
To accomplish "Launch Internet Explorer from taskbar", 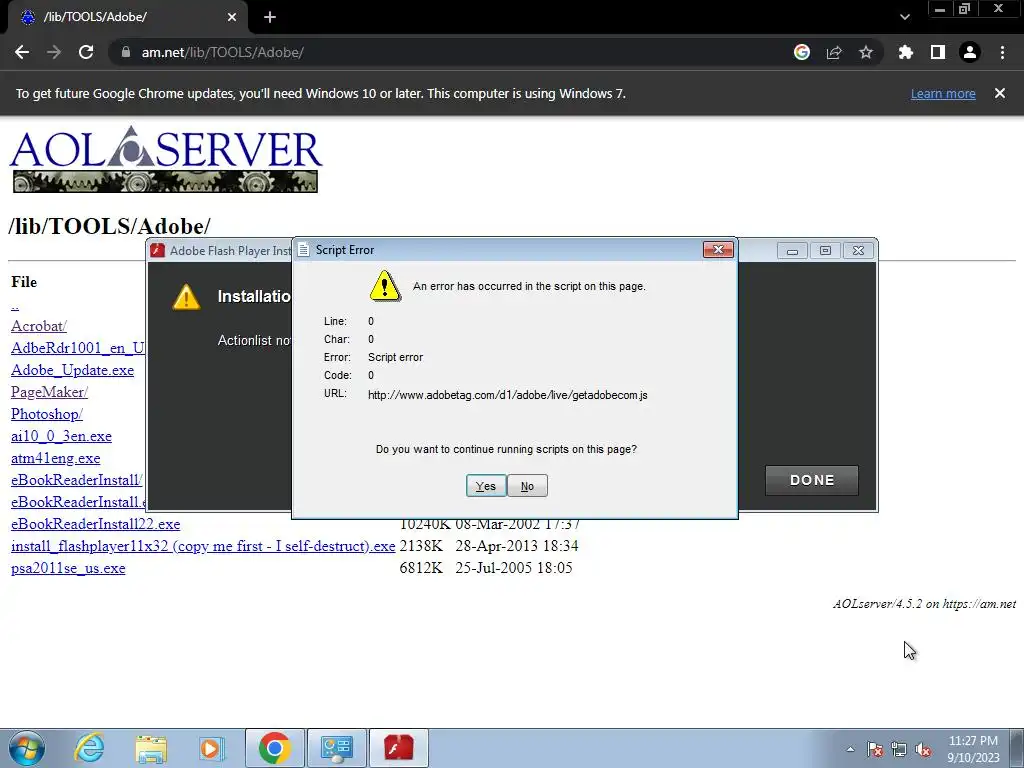I will point(89,748).
